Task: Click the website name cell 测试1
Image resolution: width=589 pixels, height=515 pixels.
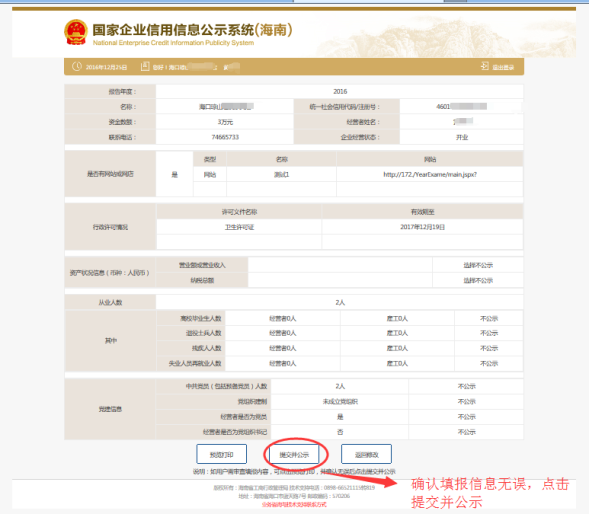Action: (281, 174)
